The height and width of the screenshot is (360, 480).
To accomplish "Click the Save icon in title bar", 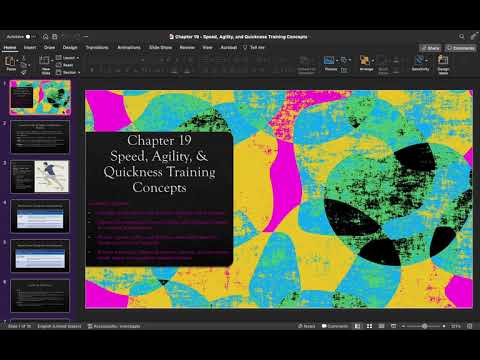I will click(55, 37).
